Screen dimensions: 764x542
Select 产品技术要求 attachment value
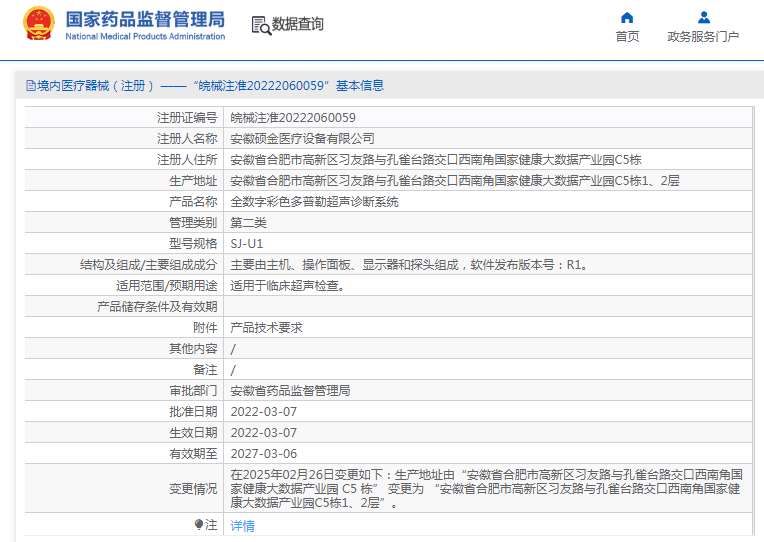[x=266, y=327]
